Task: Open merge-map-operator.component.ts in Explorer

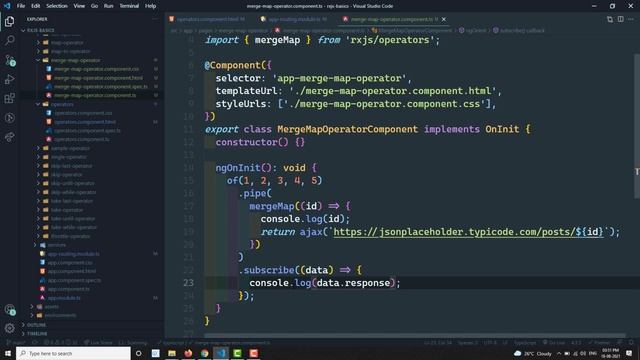Action: [x=95, y=95]
